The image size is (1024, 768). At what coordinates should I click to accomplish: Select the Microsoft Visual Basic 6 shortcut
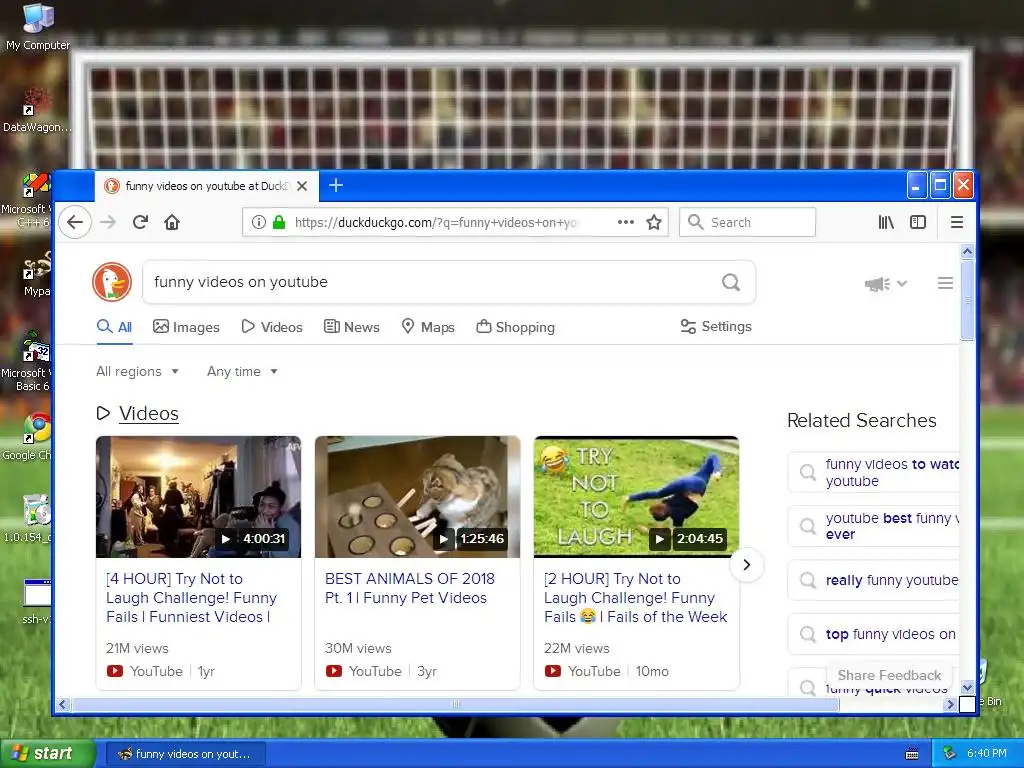(27, 361)
